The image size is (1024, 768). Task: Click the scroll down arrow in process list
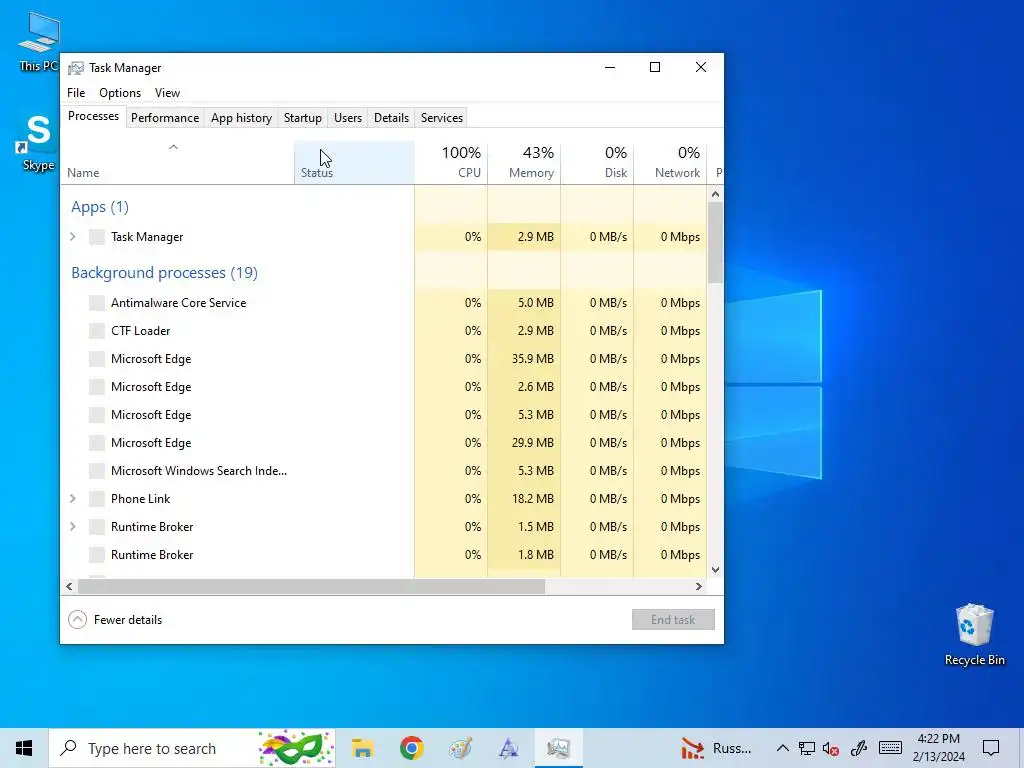point(715,570)
